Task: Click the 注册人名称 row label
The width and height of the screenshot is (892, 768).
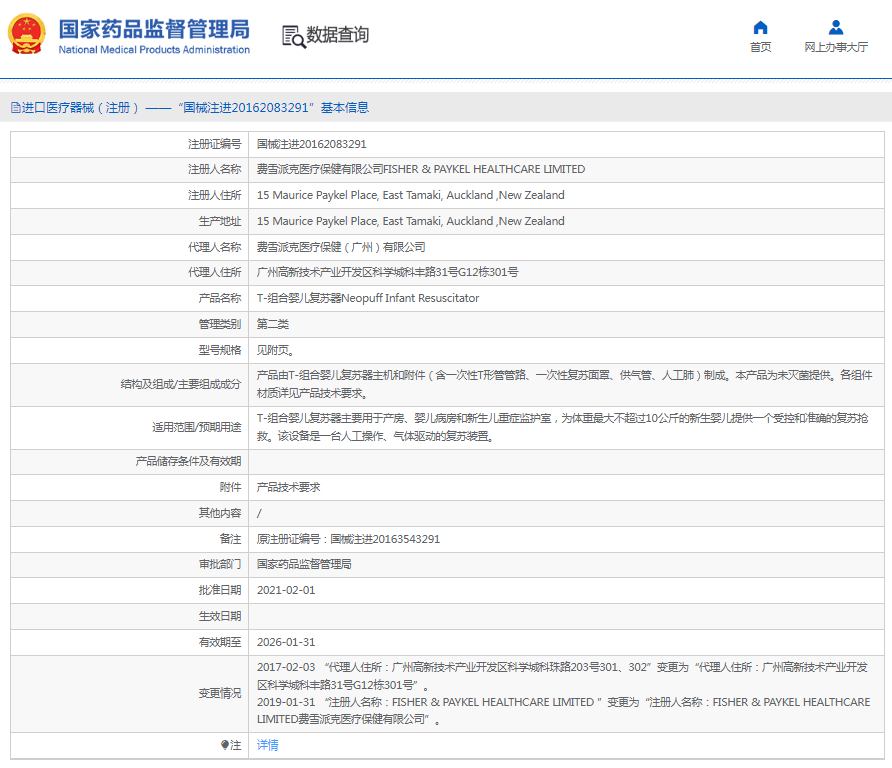Action: pos(214,169)
